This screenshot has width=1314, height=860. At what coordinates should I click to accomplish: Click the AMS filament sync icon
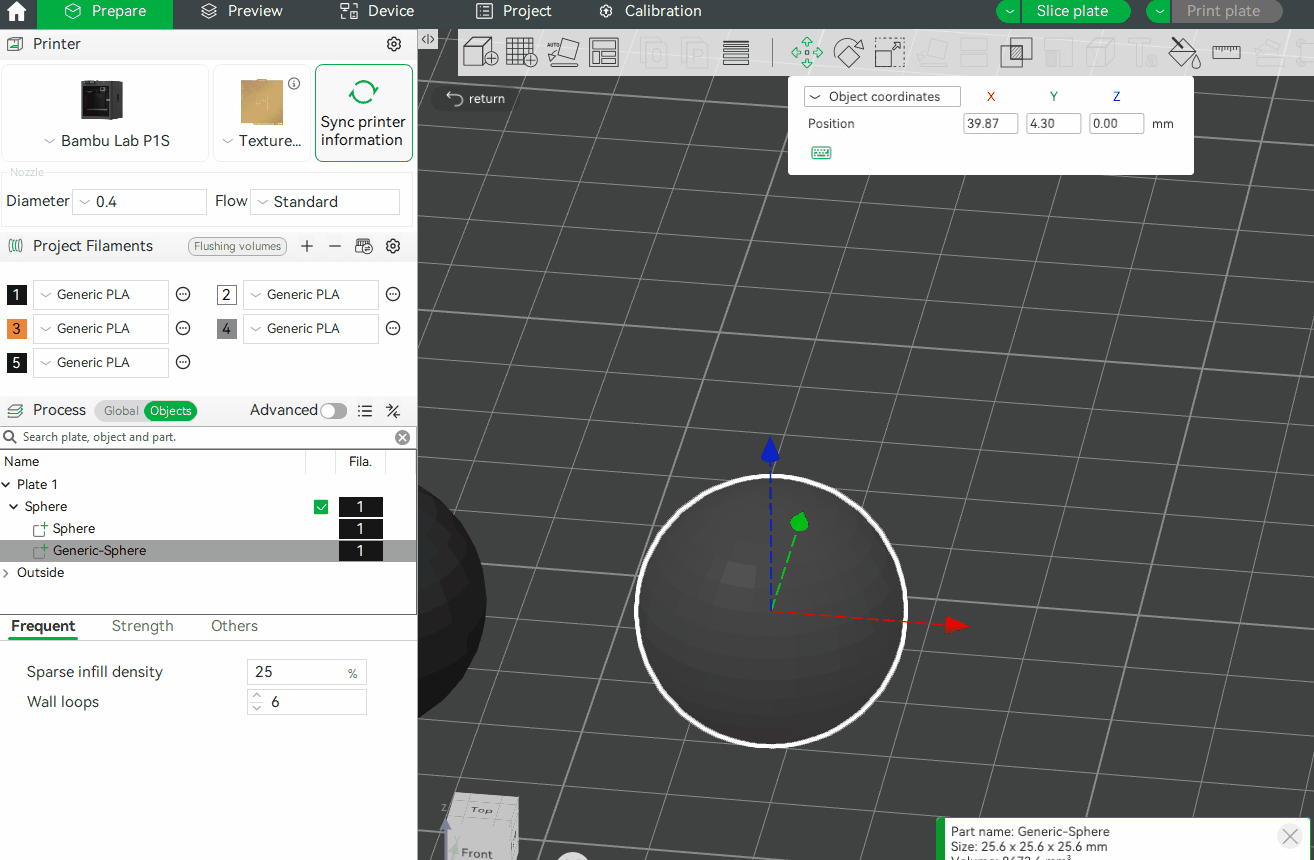click(x=364, y=246)
